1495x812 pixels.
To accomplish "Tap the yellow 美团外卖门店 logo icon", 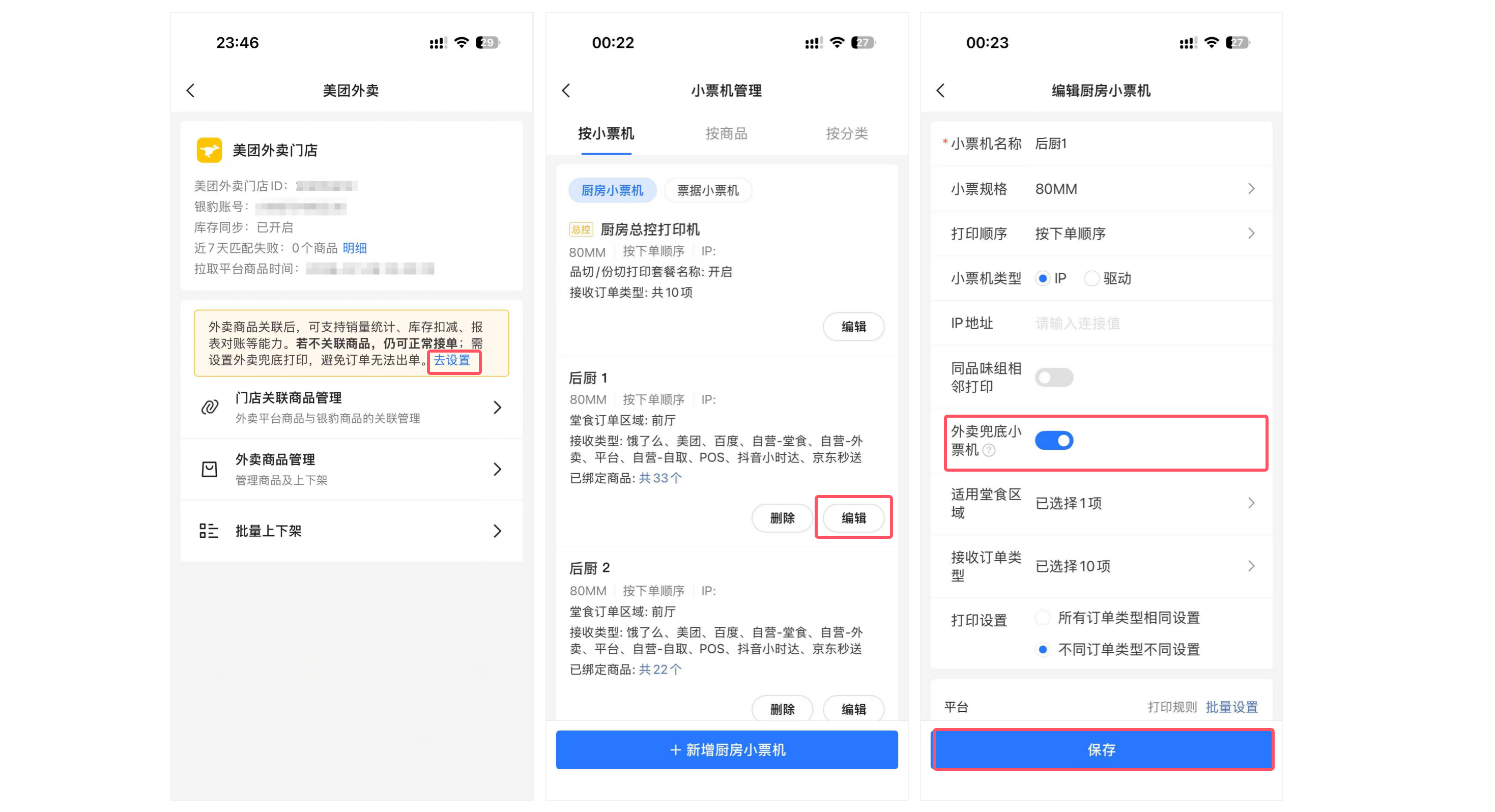I will click(x=209, y=150).
